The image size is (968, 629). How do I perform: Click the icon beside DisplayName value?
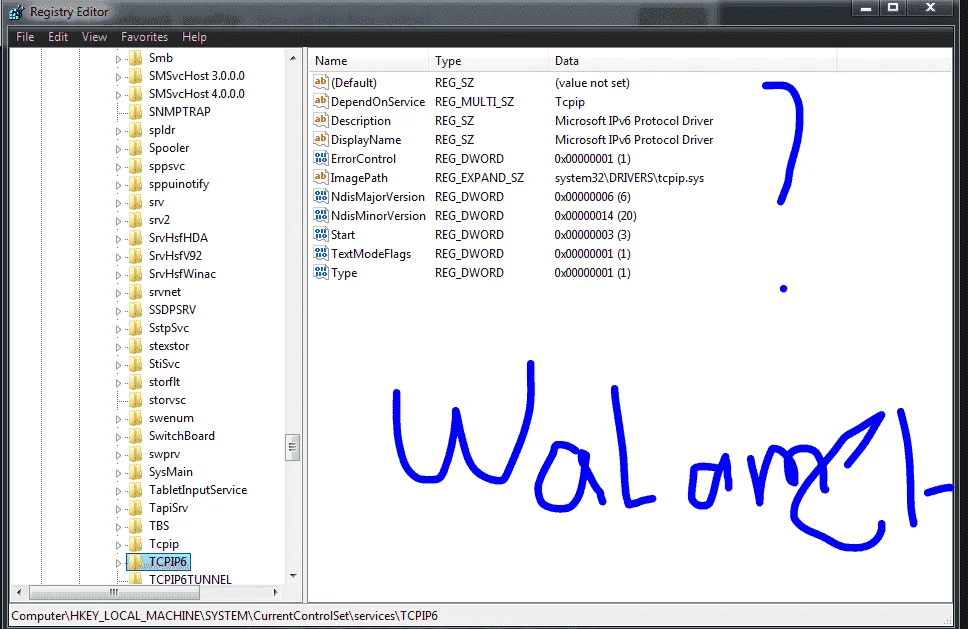(320, 139)
